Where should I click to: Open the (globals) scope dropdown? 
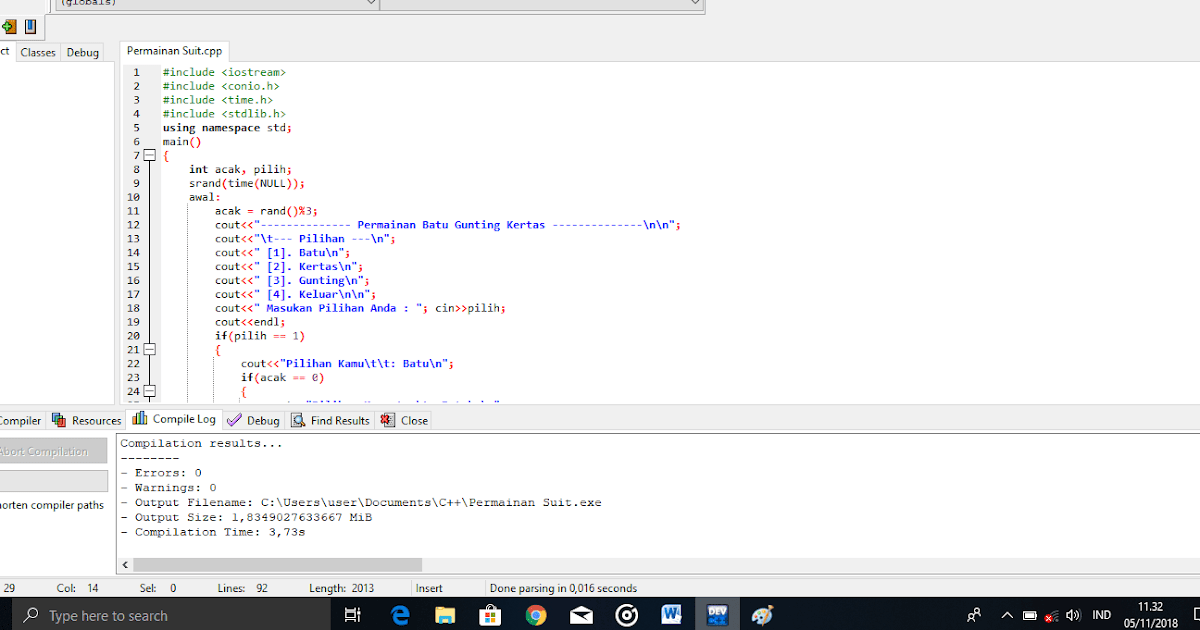(x=240, y=4)
